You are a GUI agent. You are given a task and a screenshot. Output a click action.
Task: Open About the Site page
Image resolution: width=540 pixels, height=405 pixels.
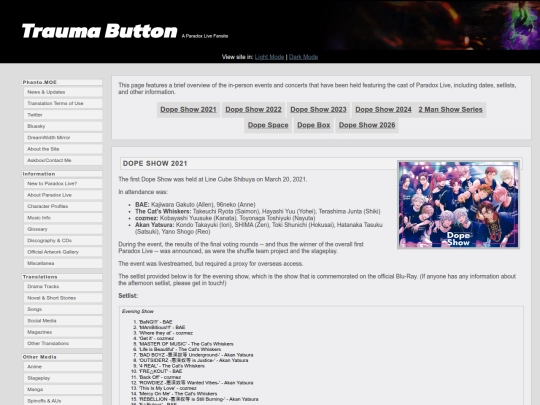63,149
